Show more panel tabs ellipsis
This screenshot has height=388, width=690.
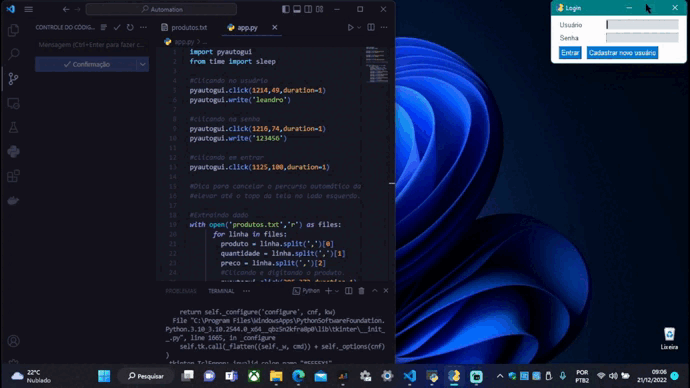[x=246, y=291]
